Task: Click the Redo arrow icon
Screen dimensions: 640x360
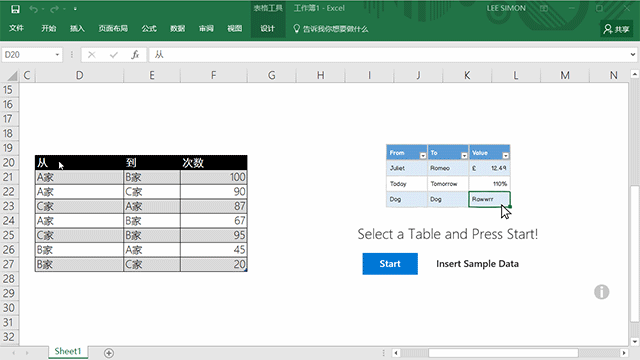Action: [x=54, y=9]
